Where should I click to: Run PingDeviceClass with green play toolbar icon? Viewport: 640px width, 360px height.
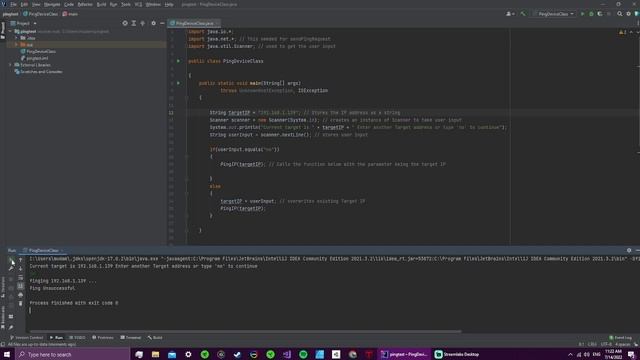(x=582, y=14)
